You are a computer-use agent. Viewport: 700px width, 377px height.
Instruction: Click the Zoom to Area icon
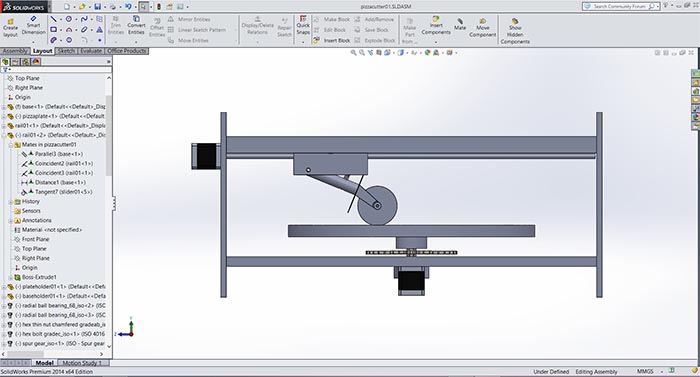pos(362,53)
